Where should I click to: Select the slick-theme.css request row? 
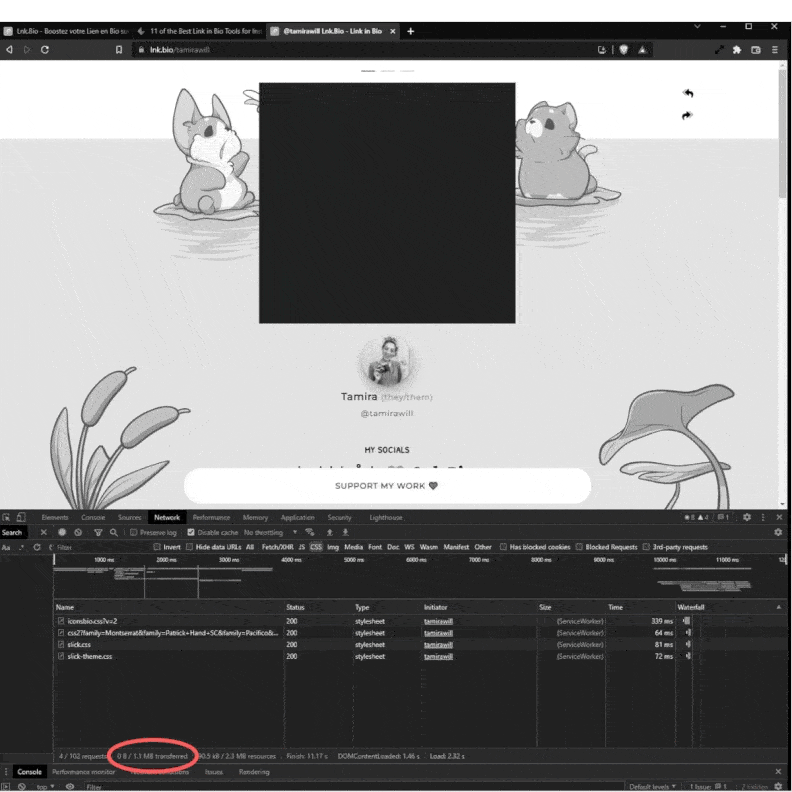point(420,656)
